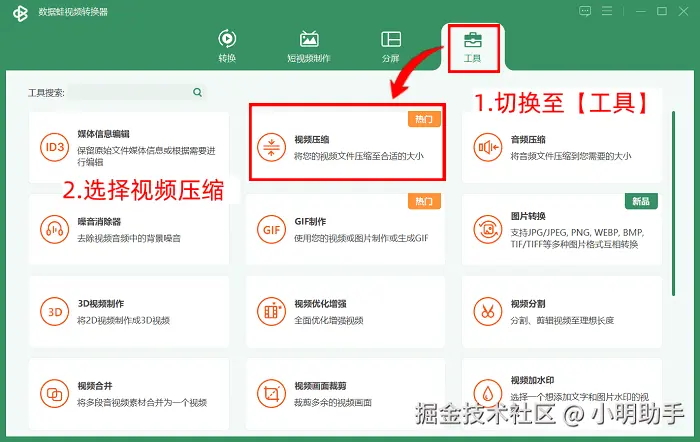Image resolution: width=700 pixels, height=442 pixels.
Task: Click the ID3 媒体信息编辑 icon
Action: pyautogui.click(x=54, y=147)
